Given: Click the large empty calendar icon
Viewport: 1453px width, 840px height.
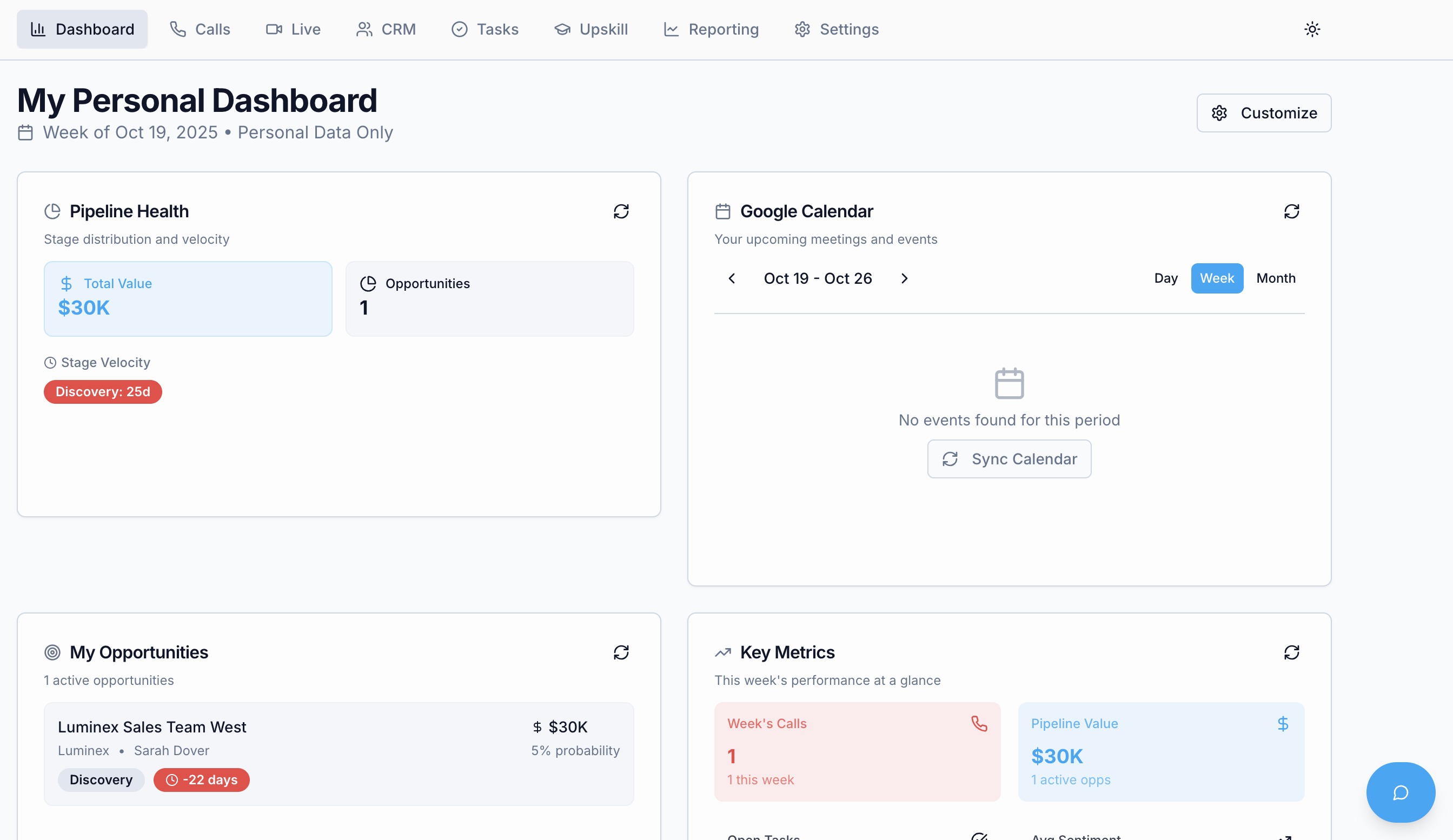Looking at the screenshot, I should click(1009, 383).
